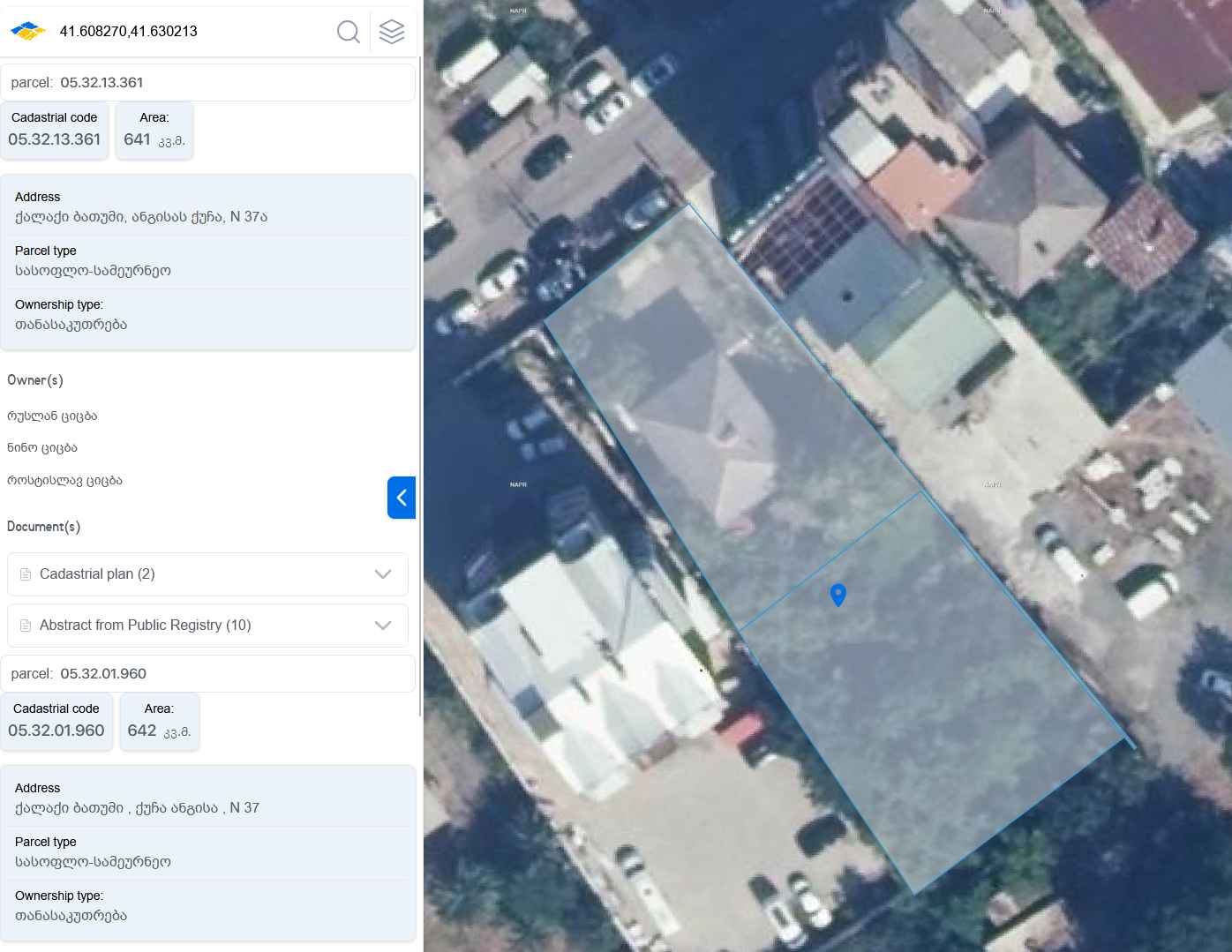Open the map layers icon
The height and width of the screenshot is (952, 1232).
click(392, 32)
